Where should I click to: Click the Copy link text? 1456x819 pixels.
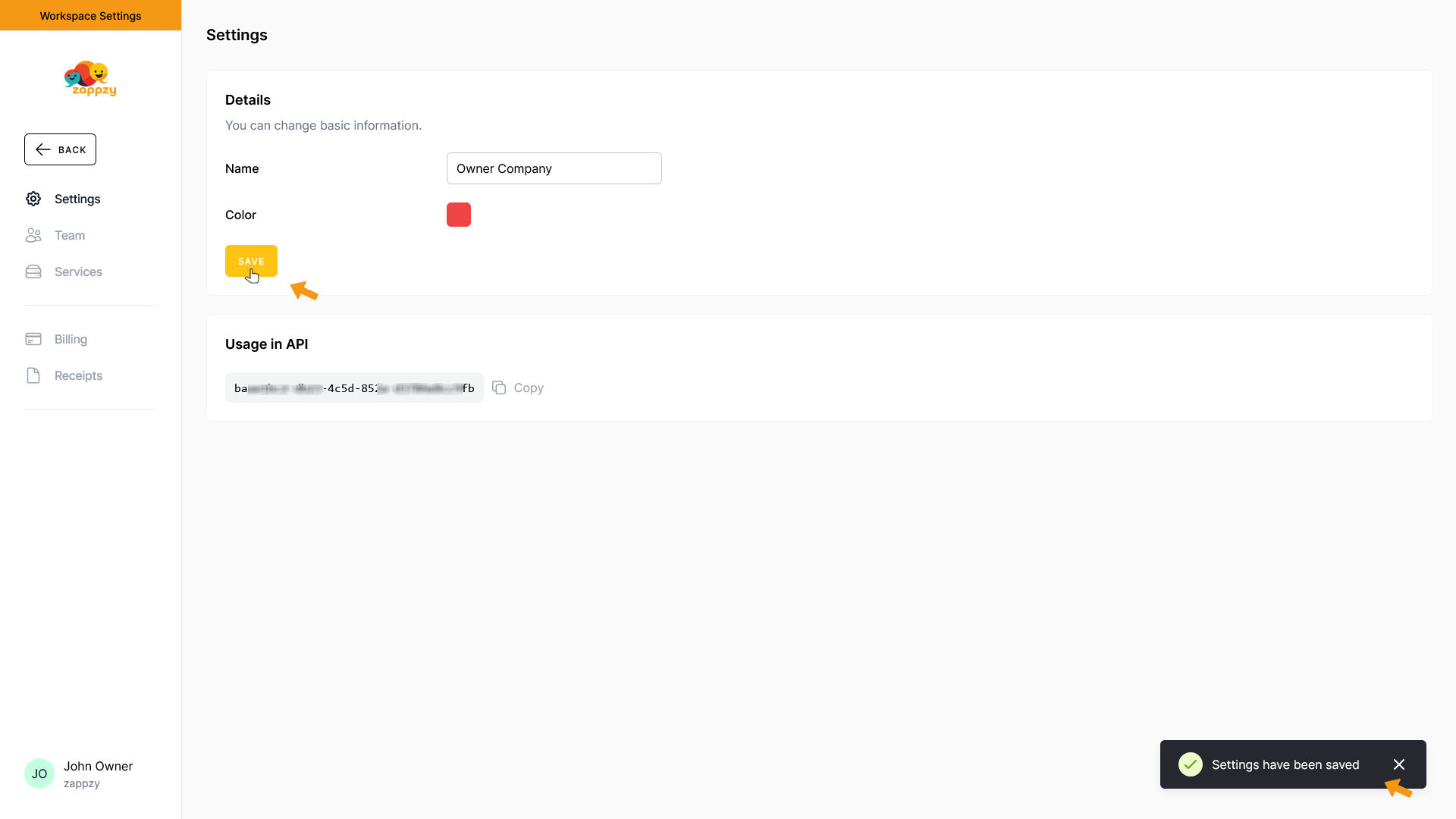point(529,388)
